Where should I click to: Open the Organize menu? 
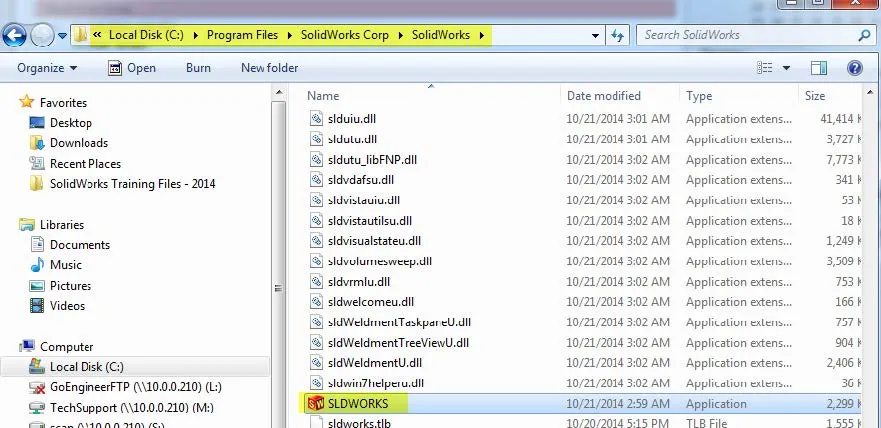point(47,68)
